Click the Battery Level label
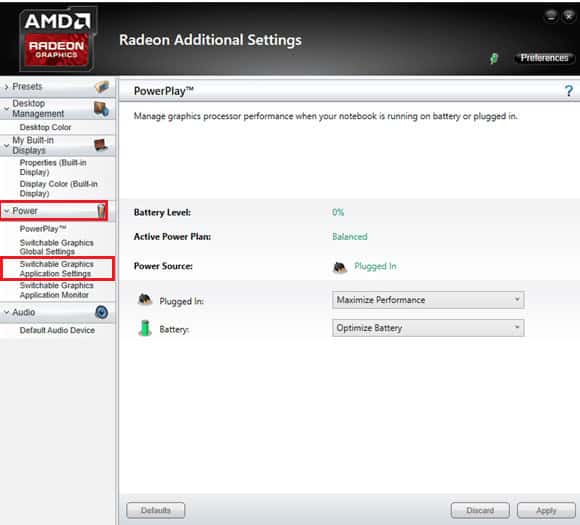Image resolution: width=580 pixels, height=525 pixels. [x=162, y=212]
